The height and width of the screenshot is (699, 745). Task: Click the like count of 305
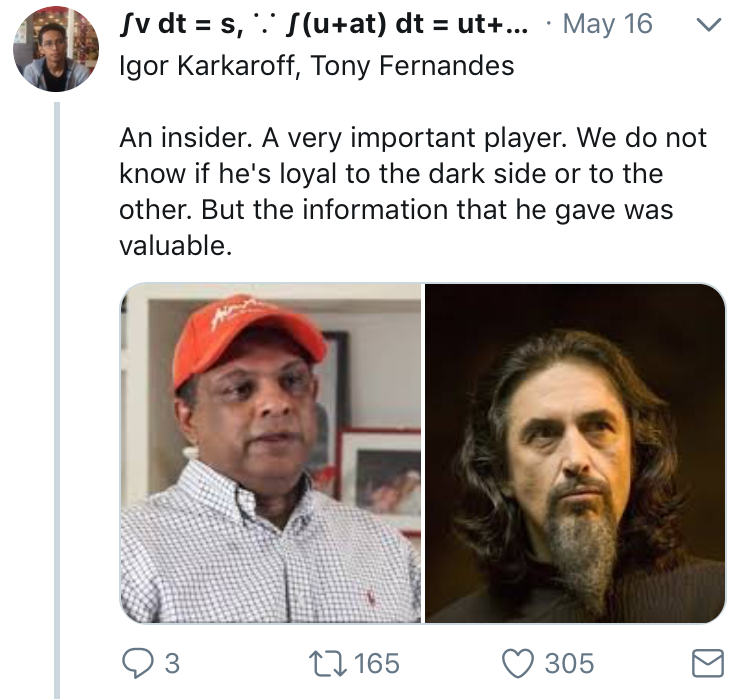tap(568, 662)
